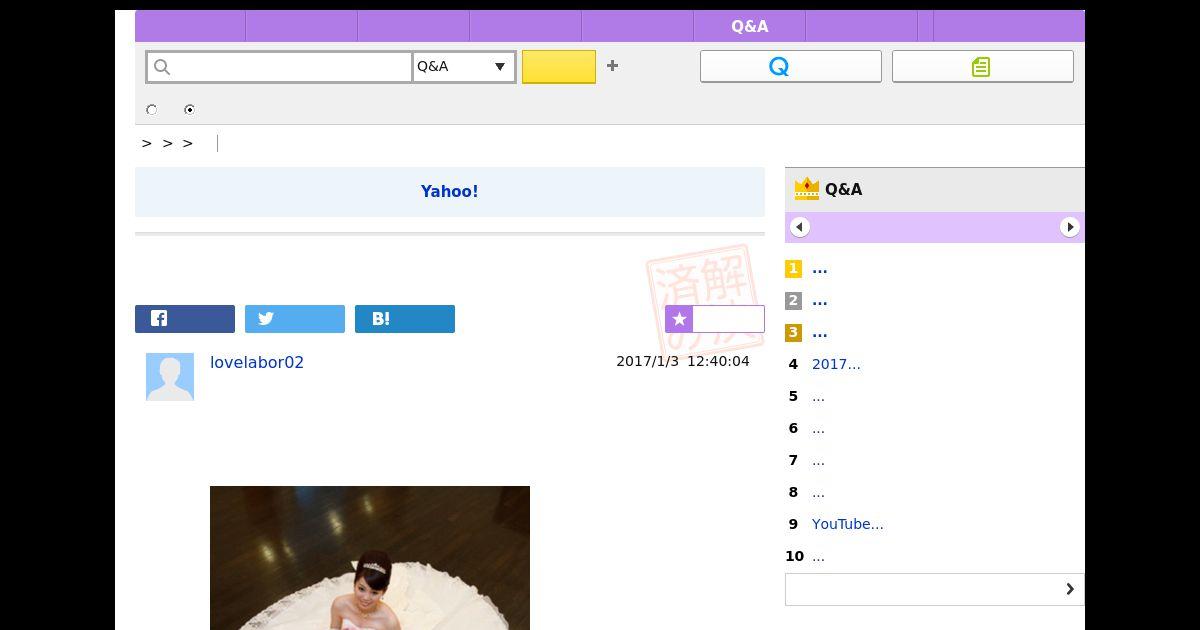1200x630 pixels.
Task: Open the Q&A search category dropdown
Action: coord(464,67)
